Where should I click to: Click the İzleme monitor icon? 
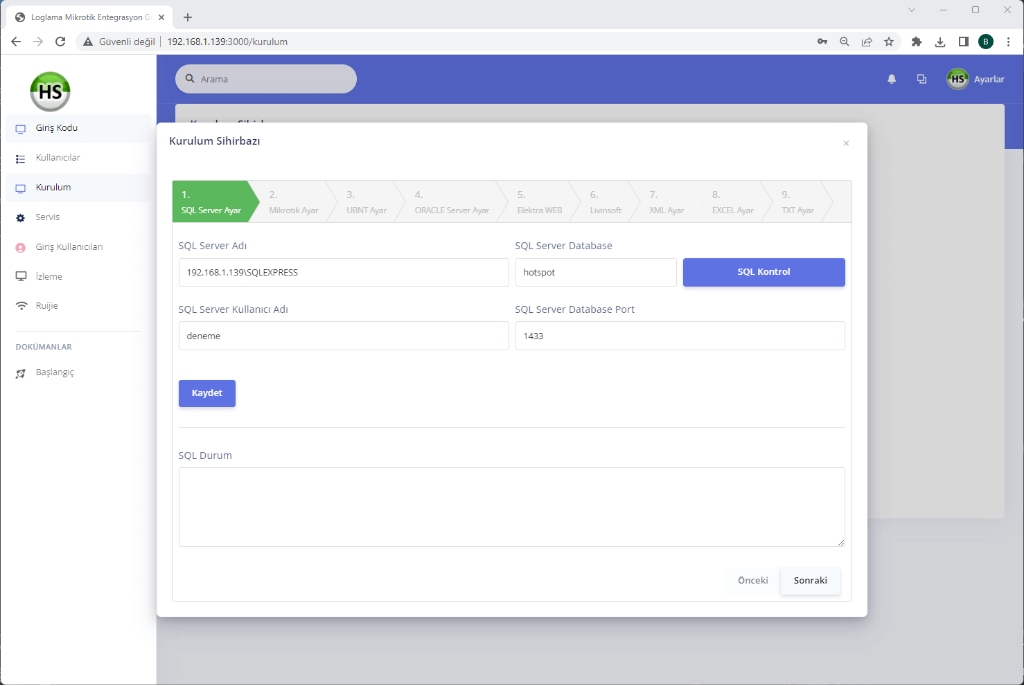click(21, 276)
